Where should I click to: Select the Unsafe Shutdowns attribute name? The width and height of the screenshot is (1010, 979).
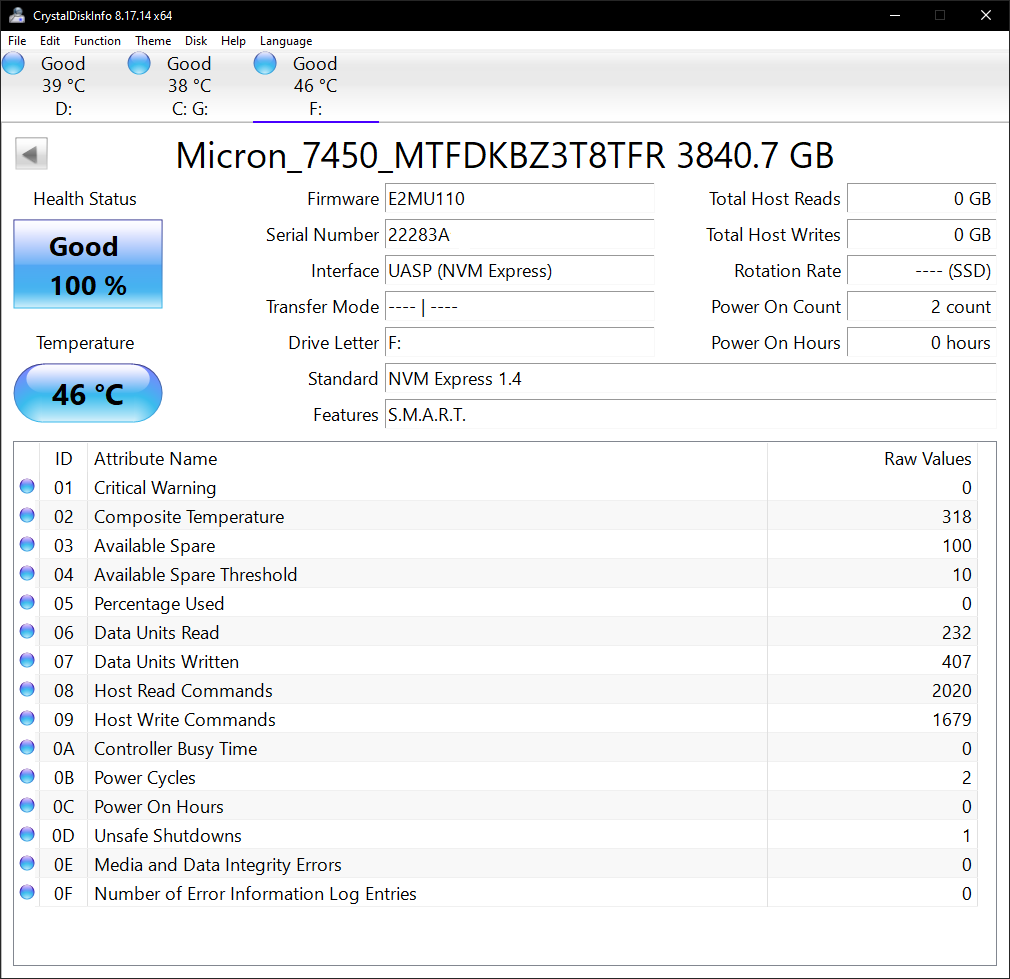[x=167, y=835]
